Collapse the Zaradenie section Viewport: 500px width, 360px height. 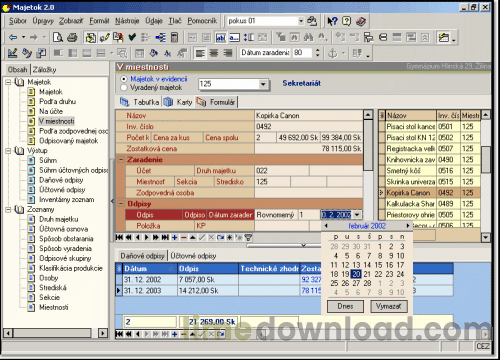121,160
